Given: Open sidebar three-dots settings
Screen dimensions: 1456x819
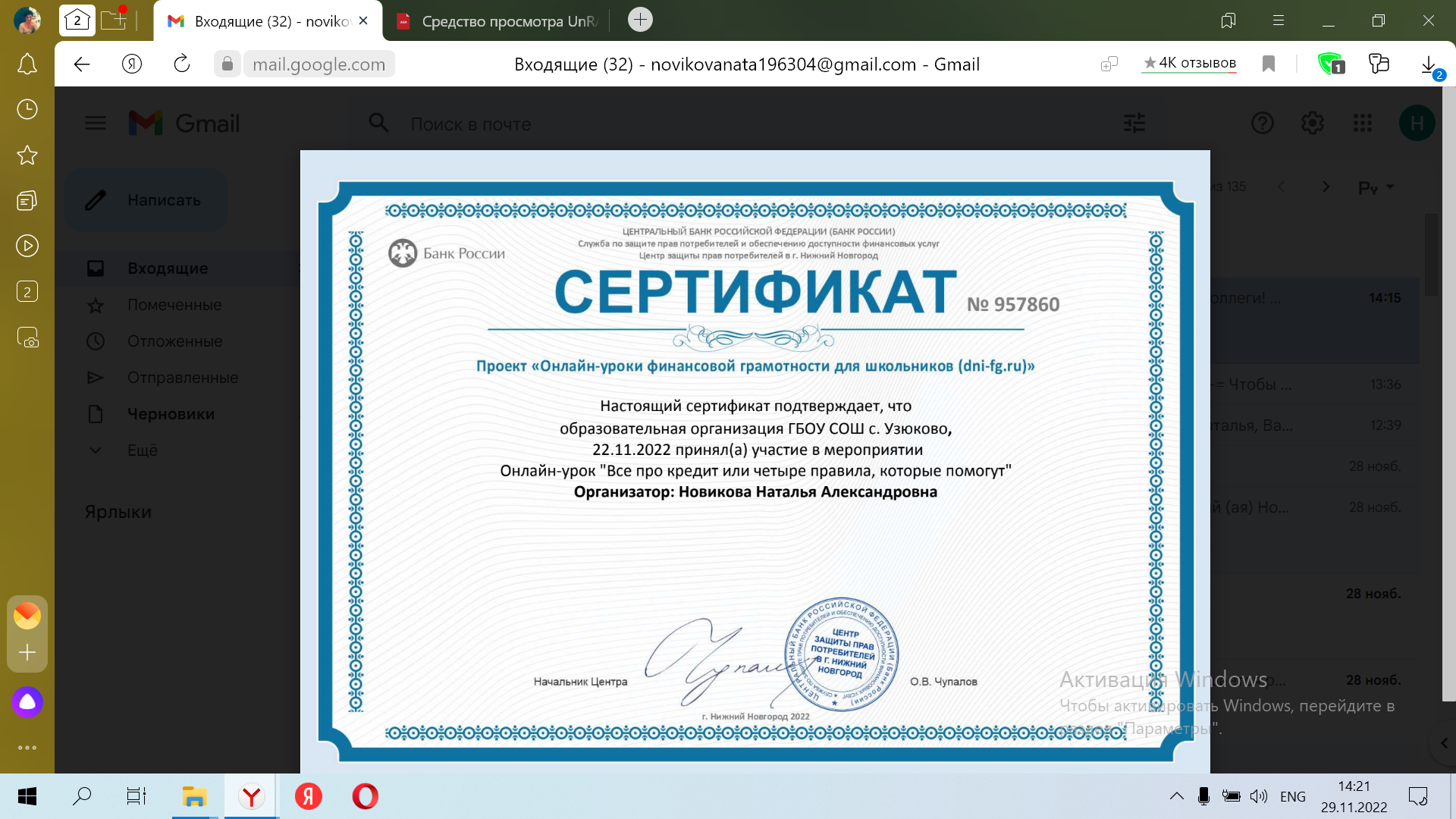Looking at the screenshot, I should coord(27,748).
